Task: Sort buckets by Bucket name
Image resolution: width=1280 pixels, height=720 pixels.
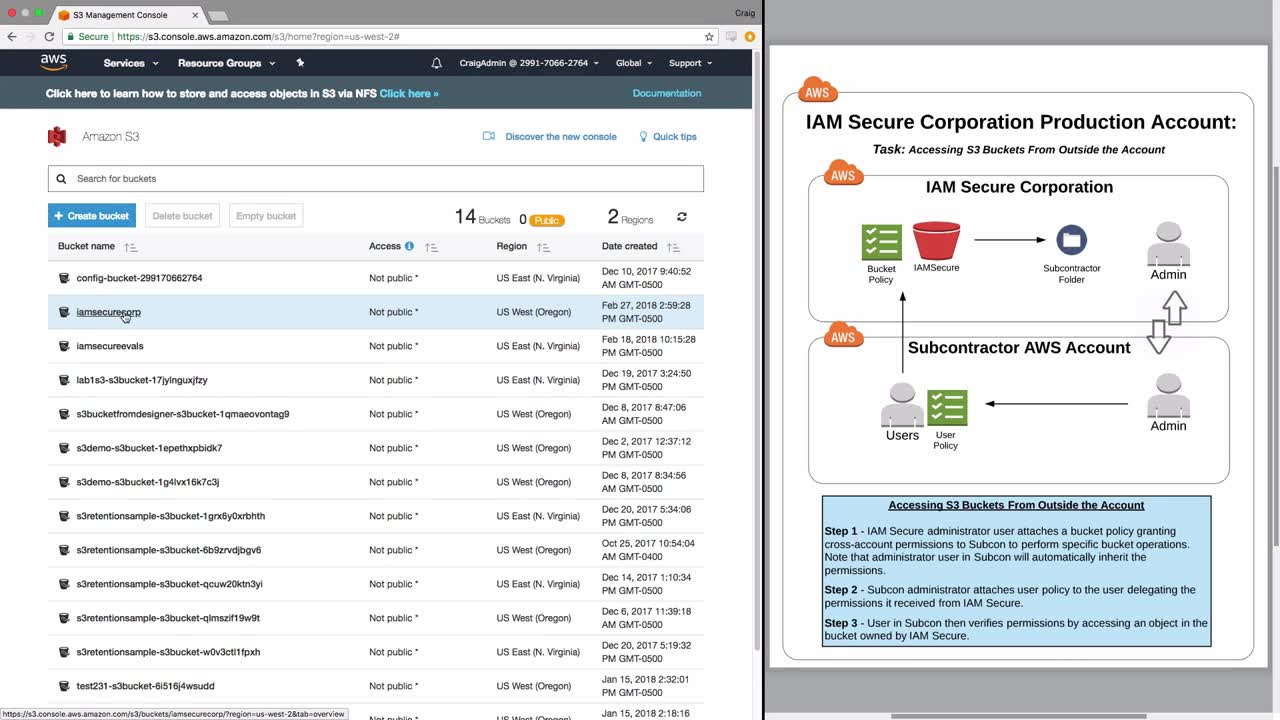Action: 131,247
